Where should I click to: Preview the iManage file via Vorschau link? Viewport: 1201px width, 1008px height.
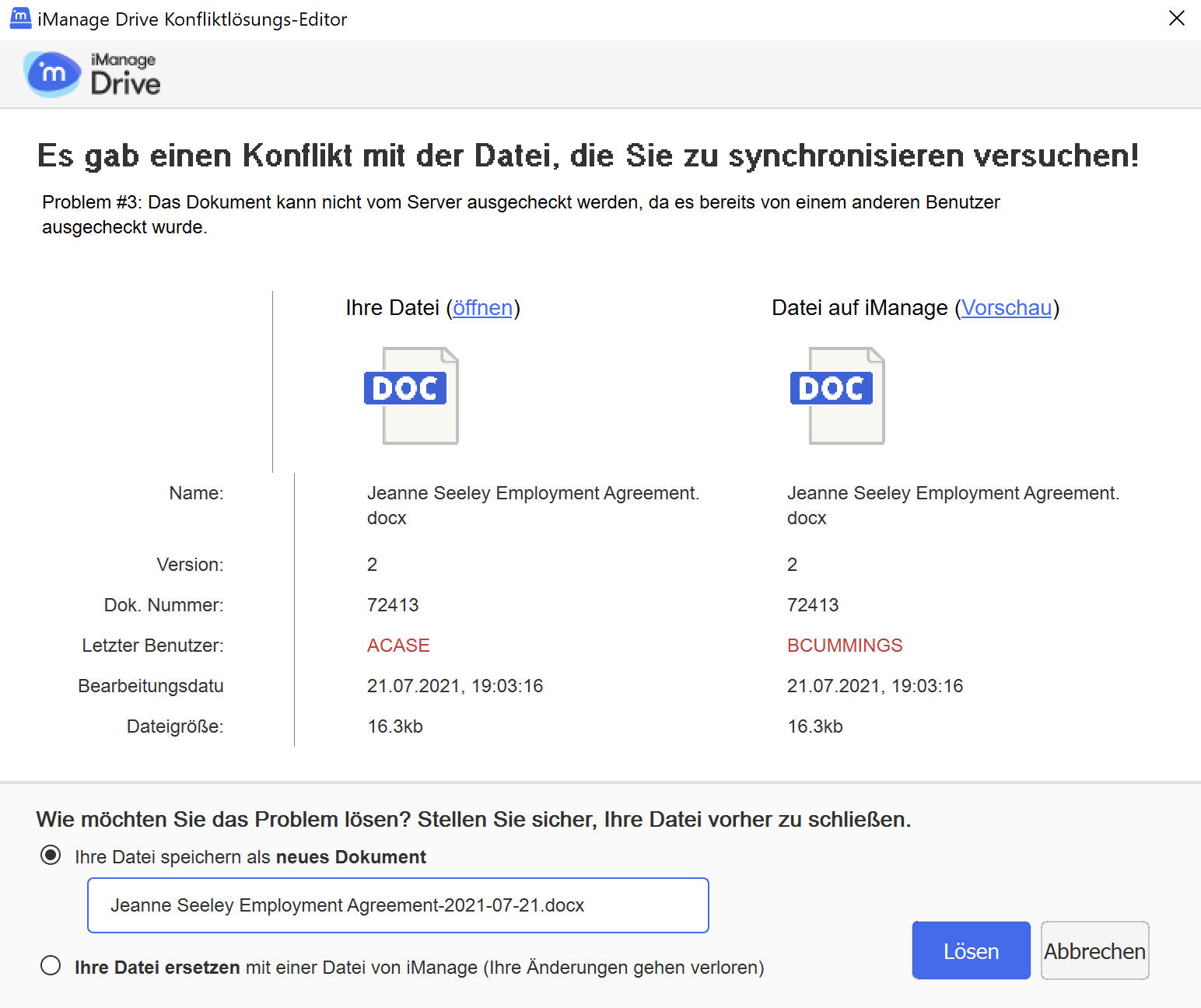(x=1007, y=308)
